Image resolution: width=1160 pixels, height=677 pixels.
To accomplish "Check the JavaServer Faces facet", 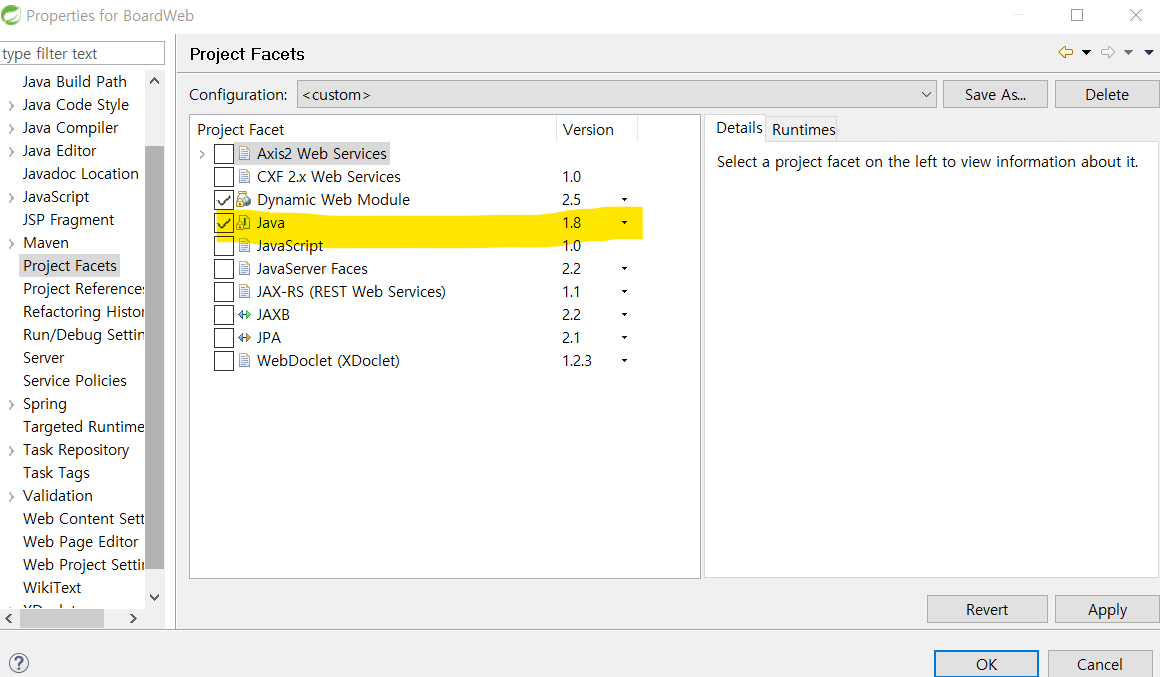I will tap(223, 269).
